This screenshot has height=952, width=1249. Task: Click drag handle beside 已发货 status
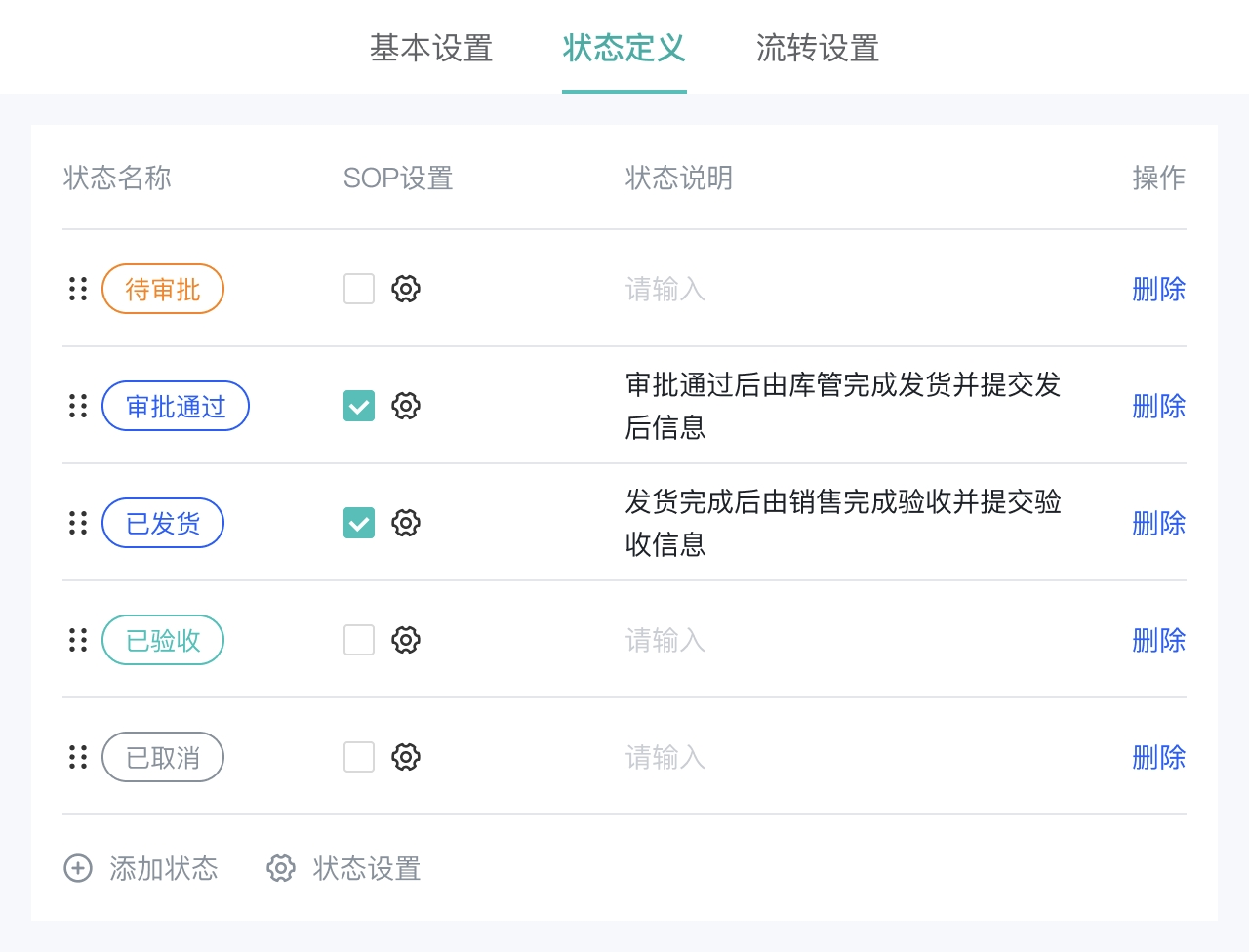[x=78, y=523]
